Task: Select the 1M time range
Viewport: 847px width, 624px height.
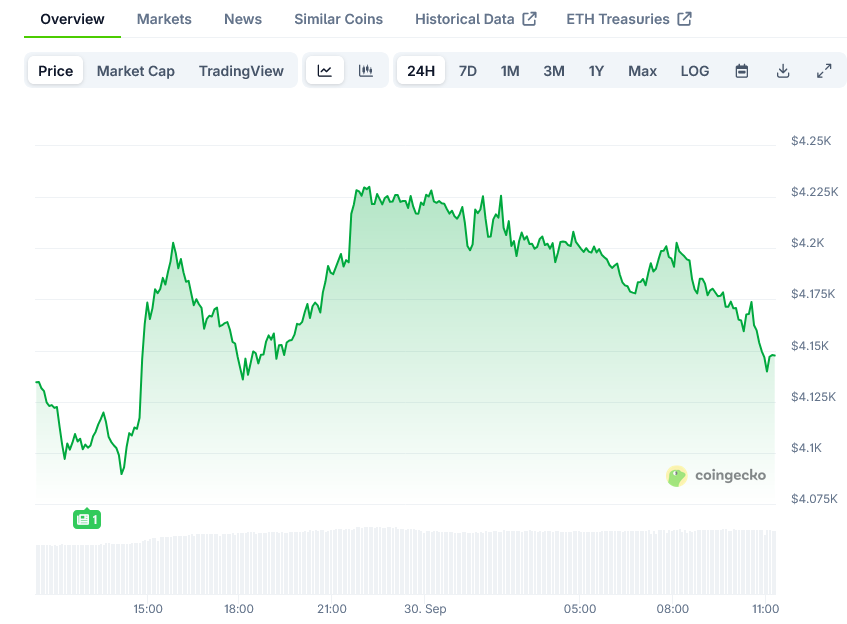Action: tap(510, 70)
